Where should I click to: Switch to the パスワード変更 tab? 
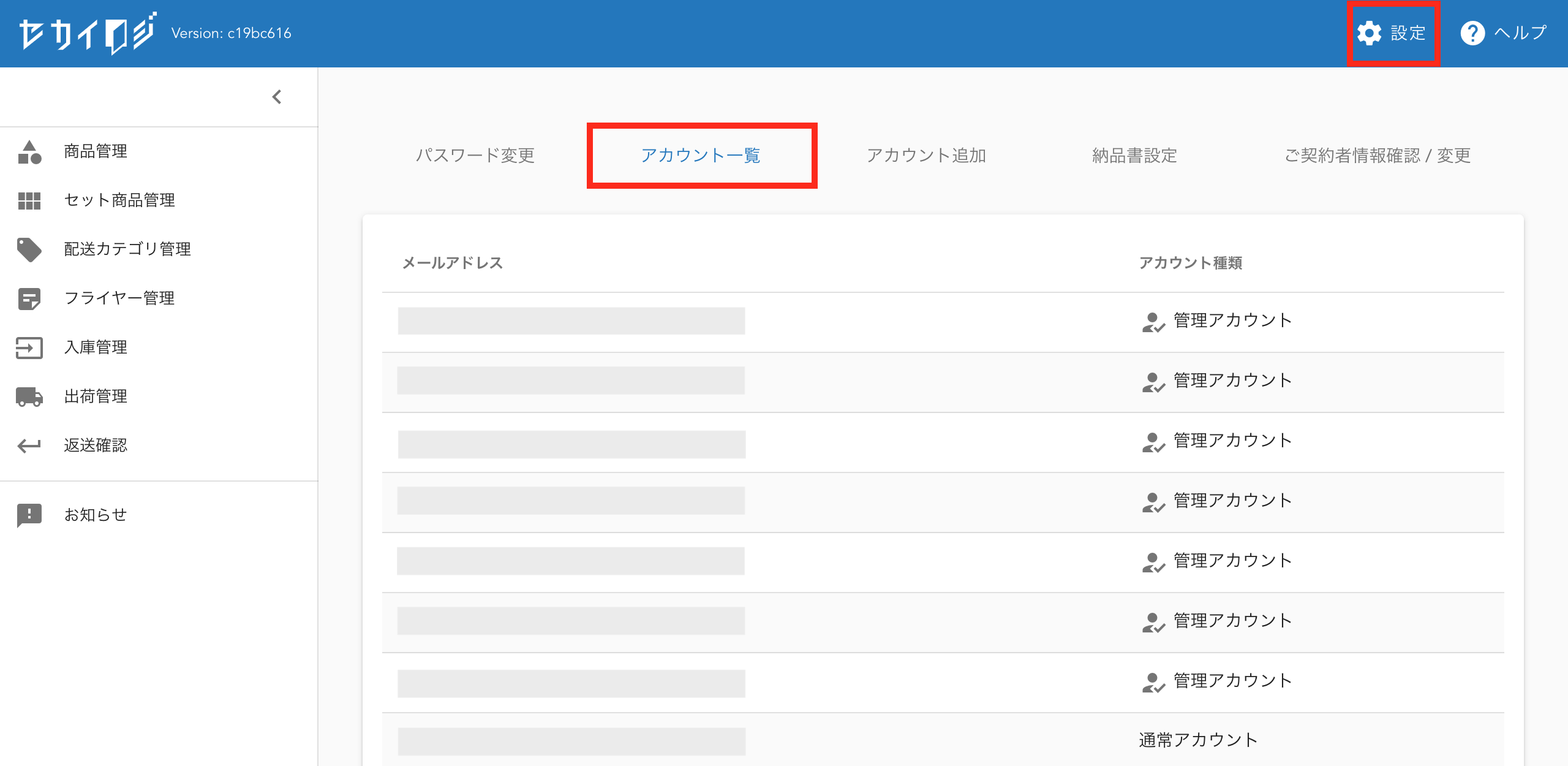coord(475,156)
